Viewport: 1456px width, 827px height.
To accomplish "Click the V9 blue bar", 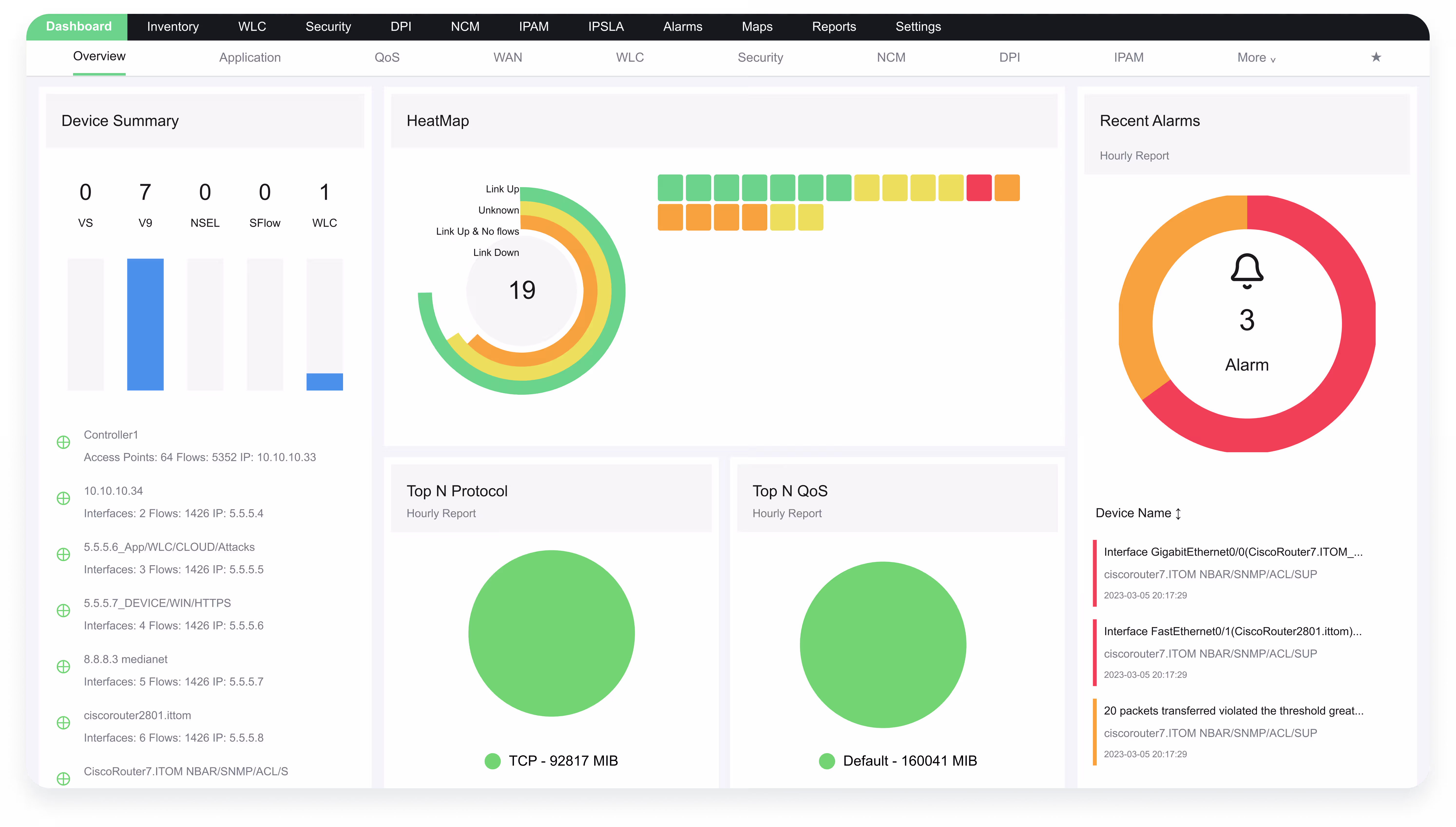I will [145, 324].
